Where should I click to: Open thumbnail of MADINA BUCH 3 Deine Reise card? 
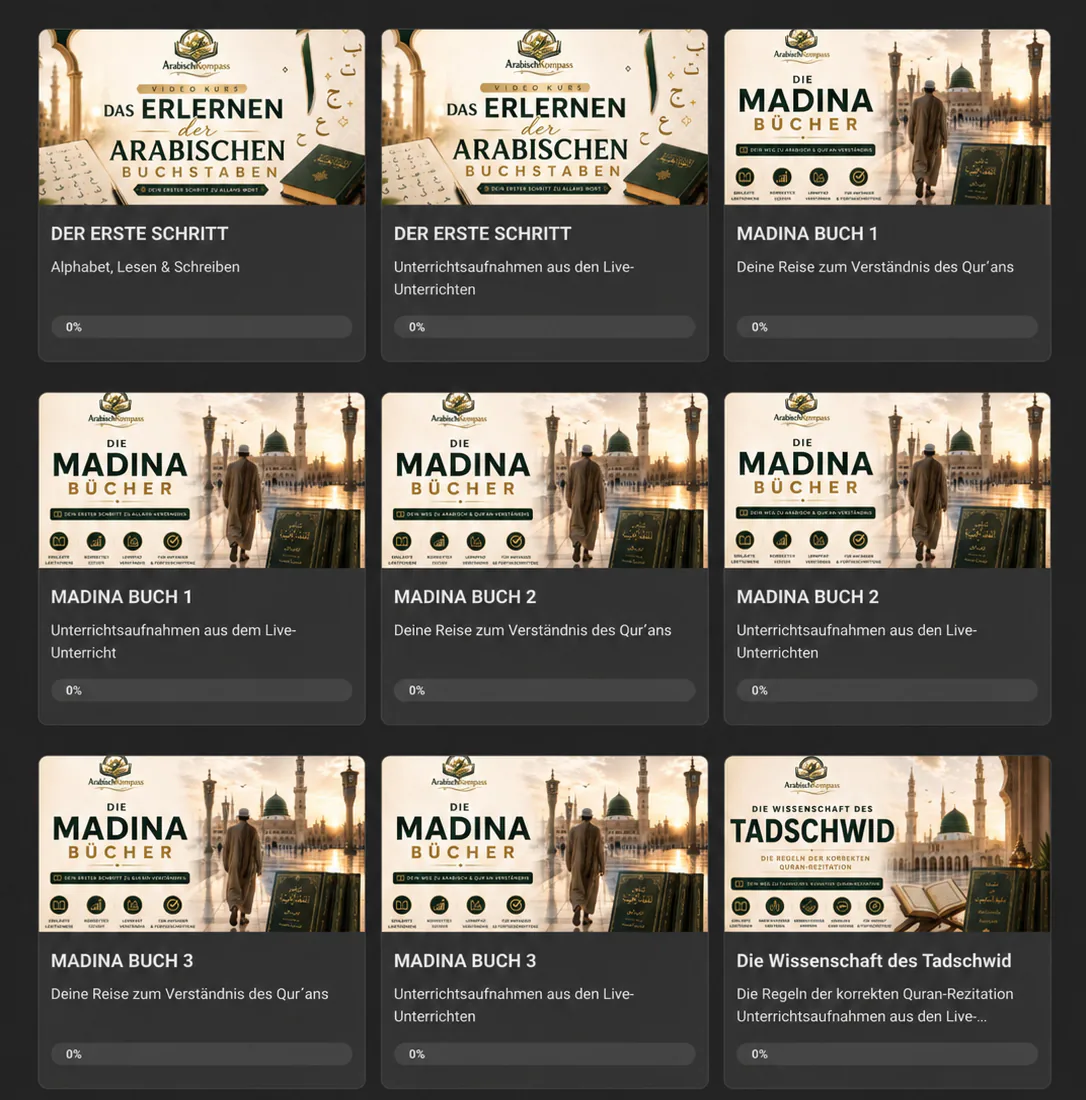point(202,844)
